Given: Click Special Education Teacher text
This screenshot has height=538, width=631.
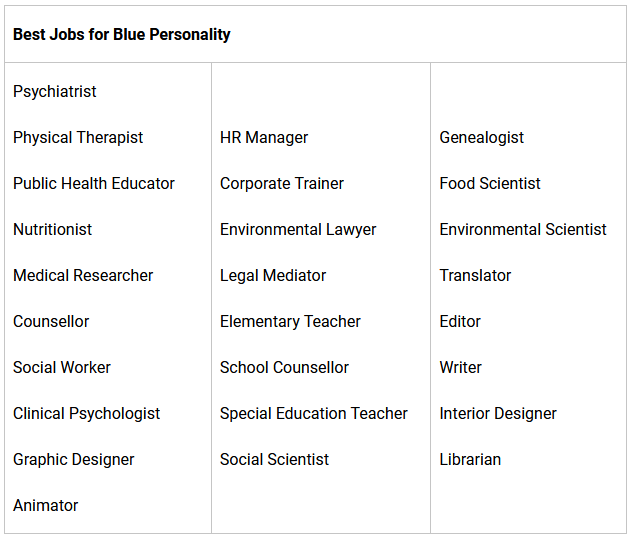Looking at the screenshot, I should (314, 413).
